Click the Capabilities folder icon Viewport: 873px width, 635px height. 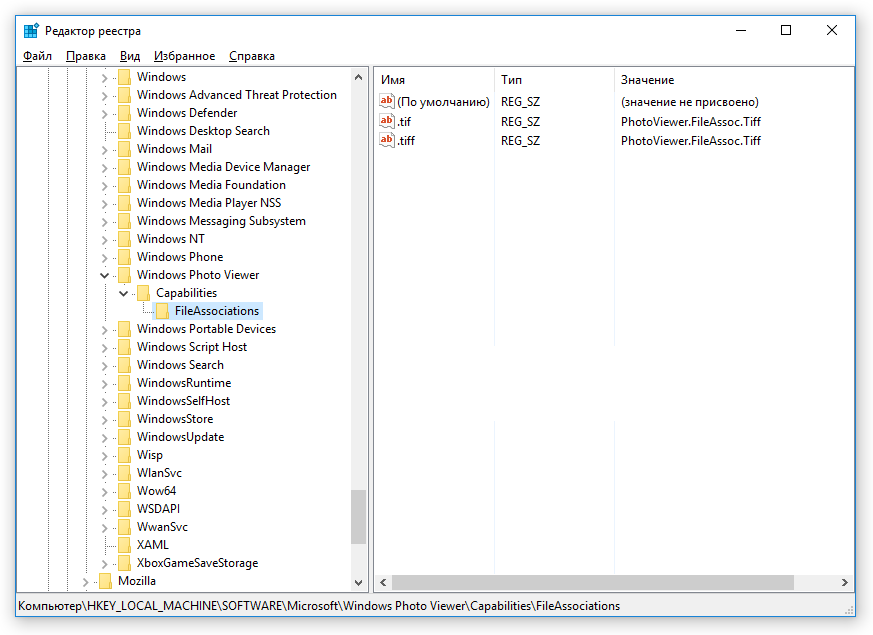(143, 293)
